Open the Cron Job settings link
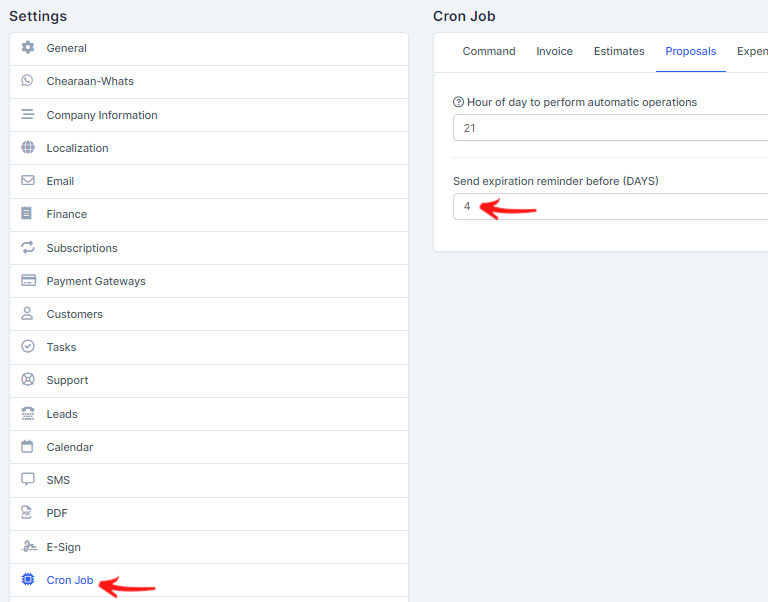Viewport: 768px width, 602px height. pyautogui.click(x=70, y=580)
